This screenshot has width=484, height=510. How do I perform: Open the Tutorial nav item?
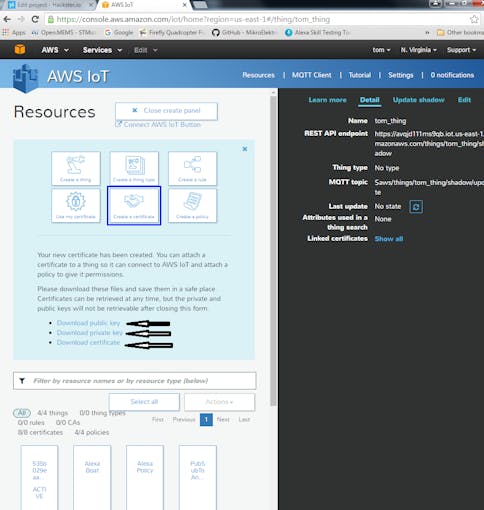click(x=360, y=75)
